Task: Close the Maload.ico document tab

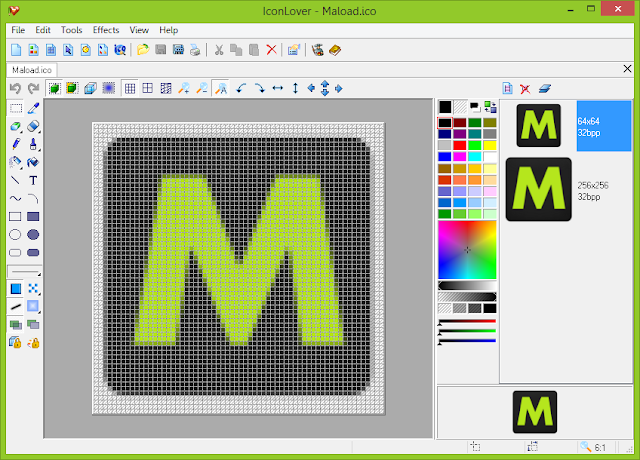Action: (x=627, y=69)
